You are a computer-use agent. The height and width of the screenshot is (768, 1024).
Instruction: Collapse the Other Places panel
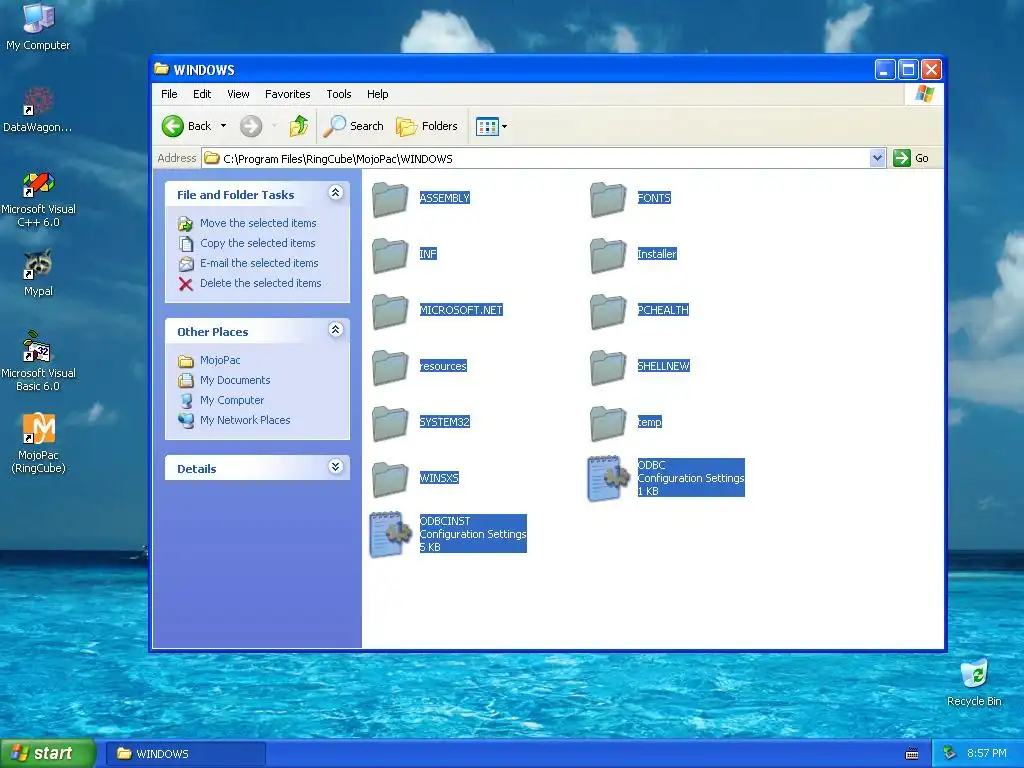pyautogui.click(x=336, y=330)
